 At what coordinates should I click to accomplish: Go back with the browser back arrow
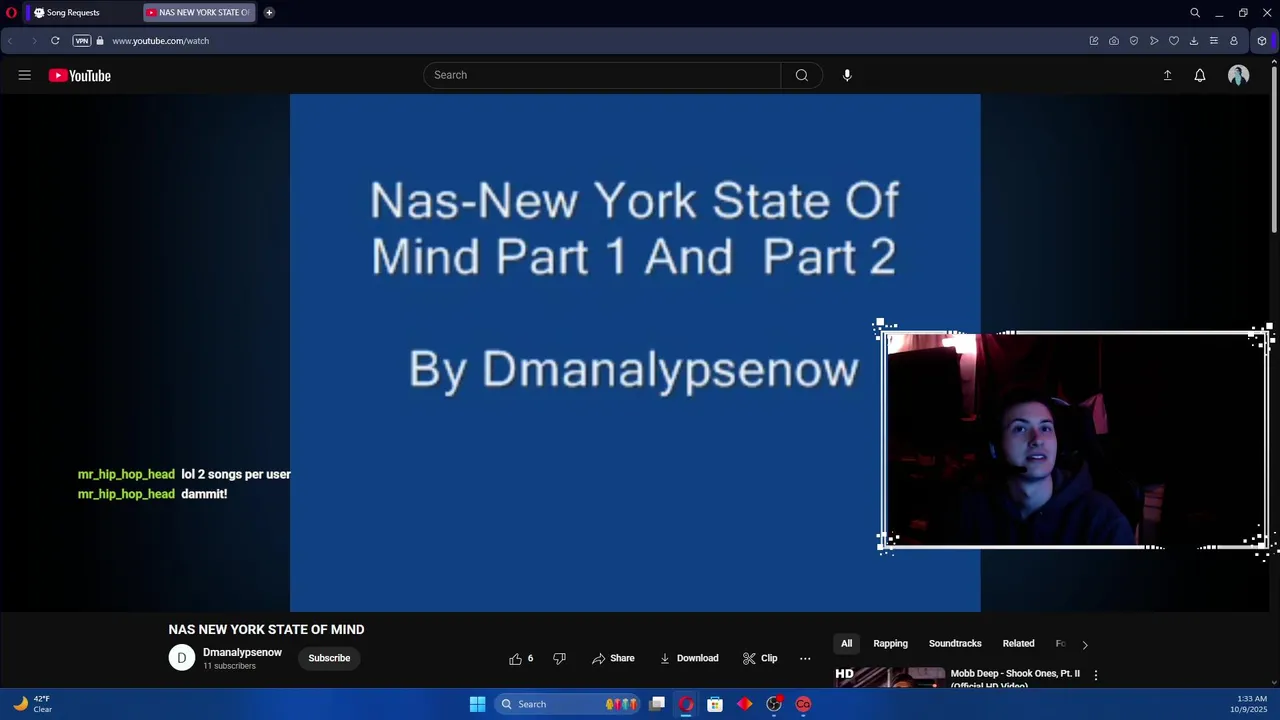10,41
